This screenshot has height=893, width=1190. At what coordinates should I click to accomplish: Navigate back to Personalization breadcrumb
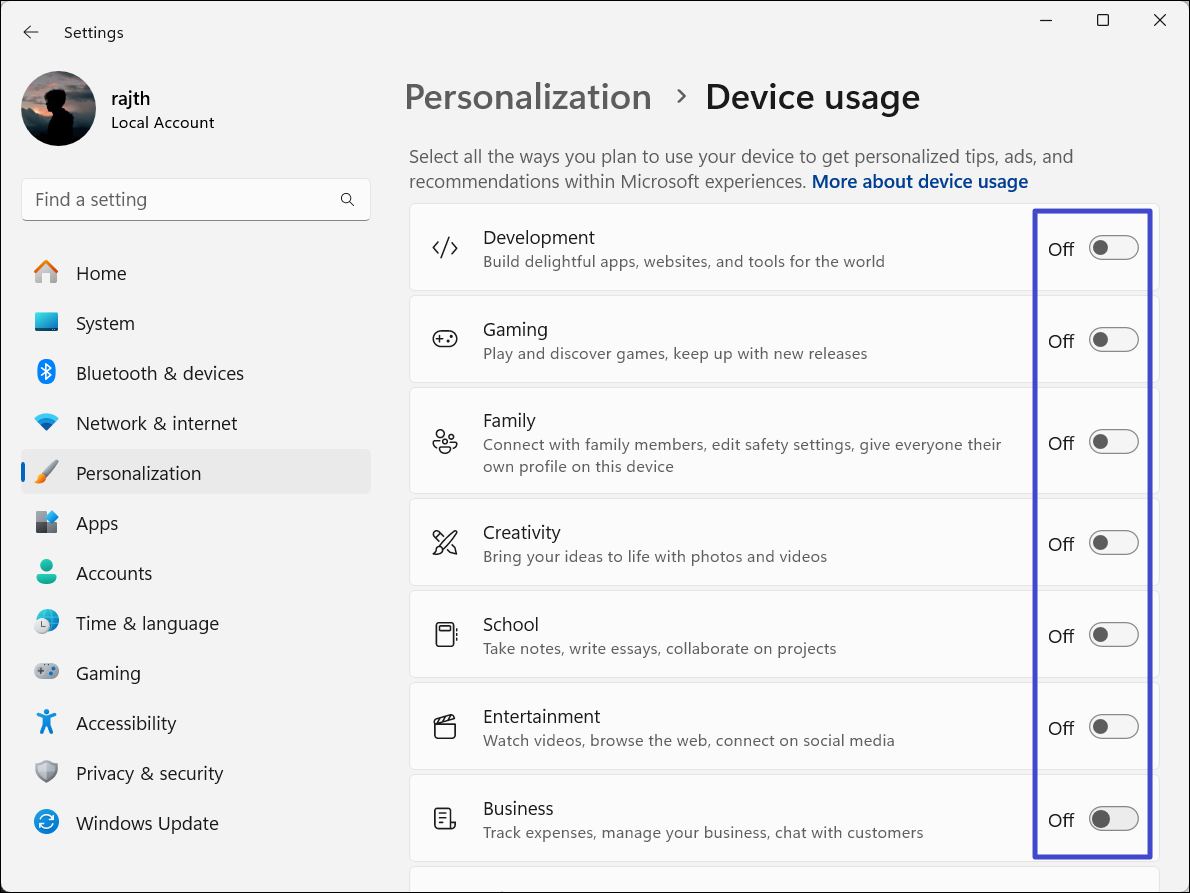click(x=528, y=97)
